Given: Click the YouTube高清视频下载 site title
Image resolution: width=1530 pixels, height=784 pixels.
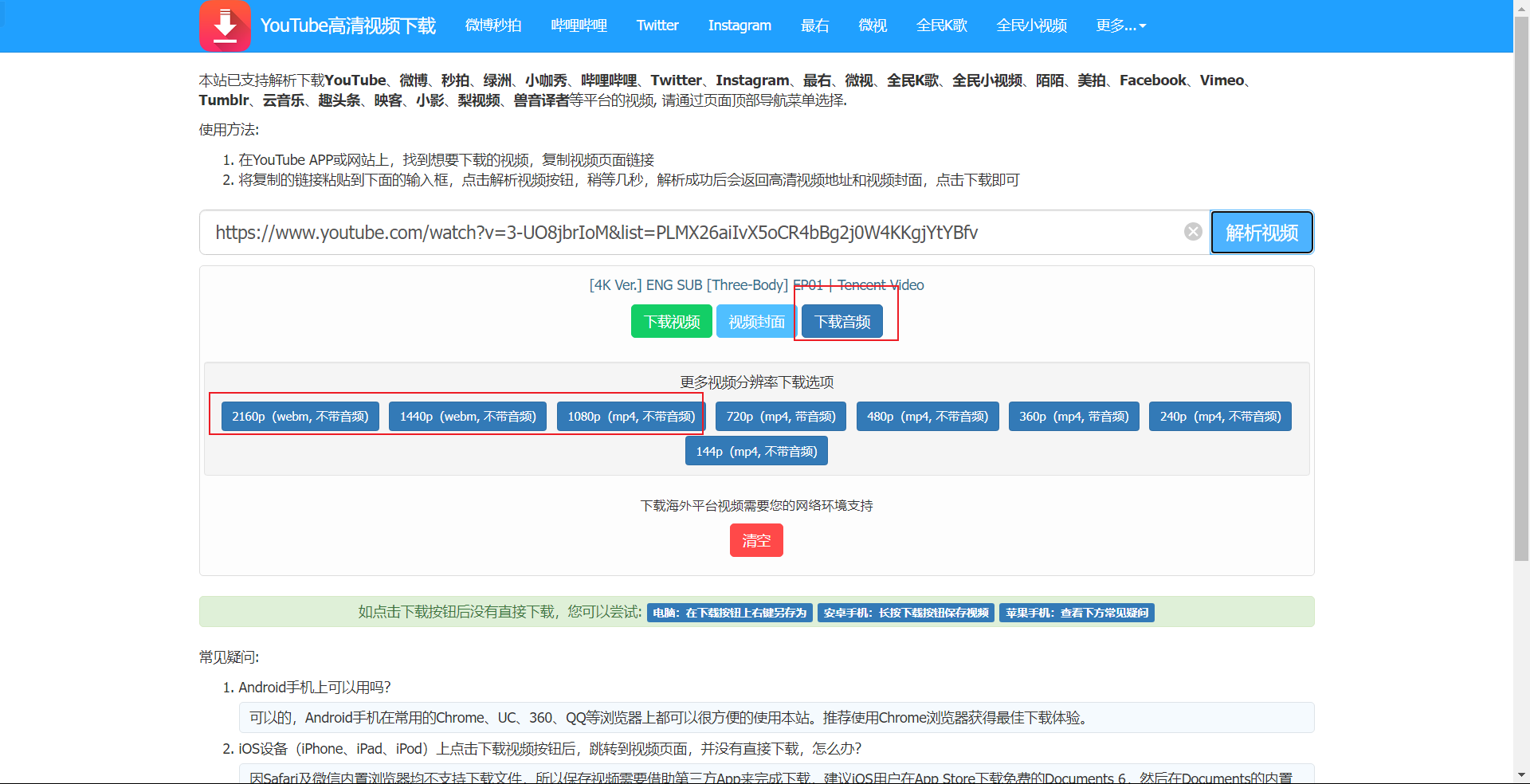Looking at the screenshot, I should coord(347,25).
